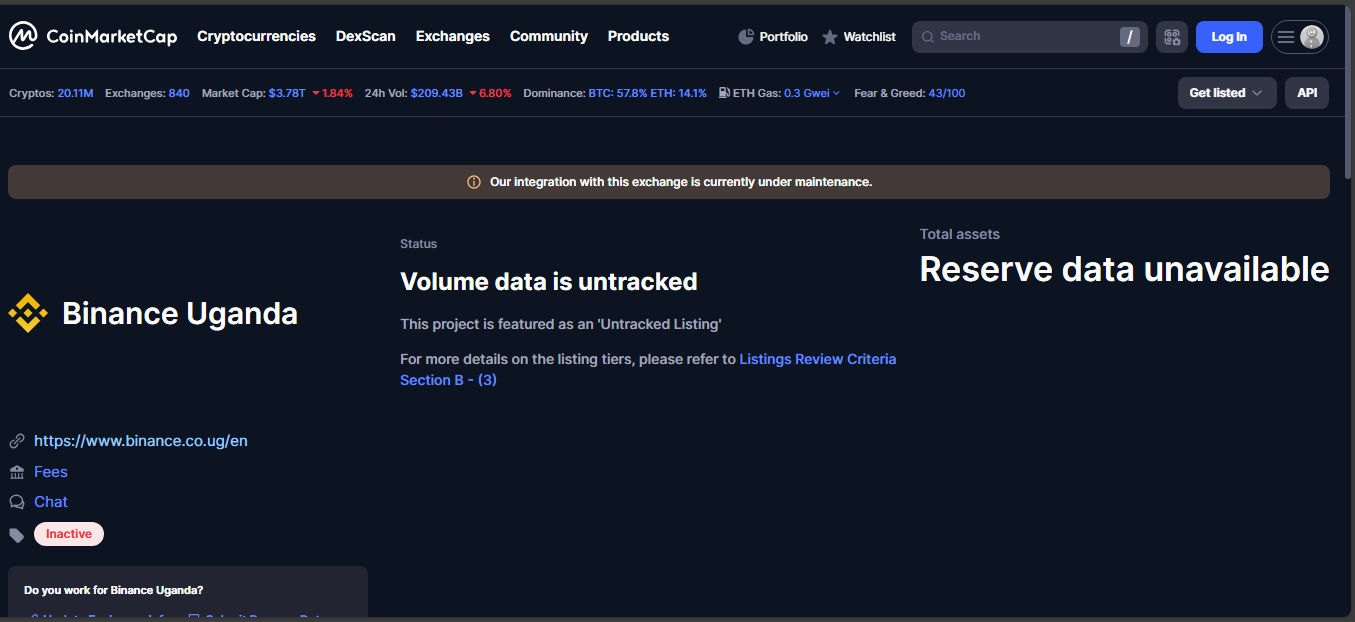Open Portfolio pie chart icon
1355x622 pixels.
(746, 37)
